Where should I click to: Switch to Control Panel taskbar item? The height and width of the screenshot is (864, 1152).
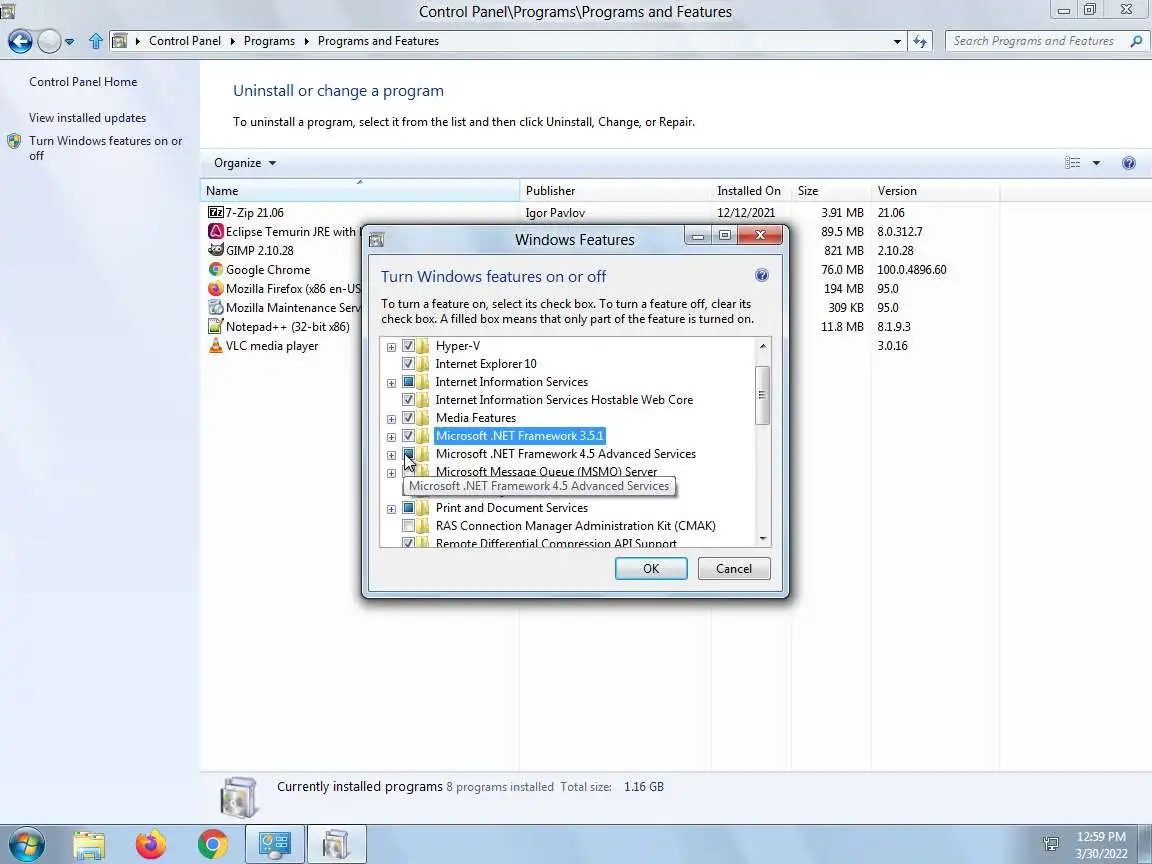coord(275,844)
